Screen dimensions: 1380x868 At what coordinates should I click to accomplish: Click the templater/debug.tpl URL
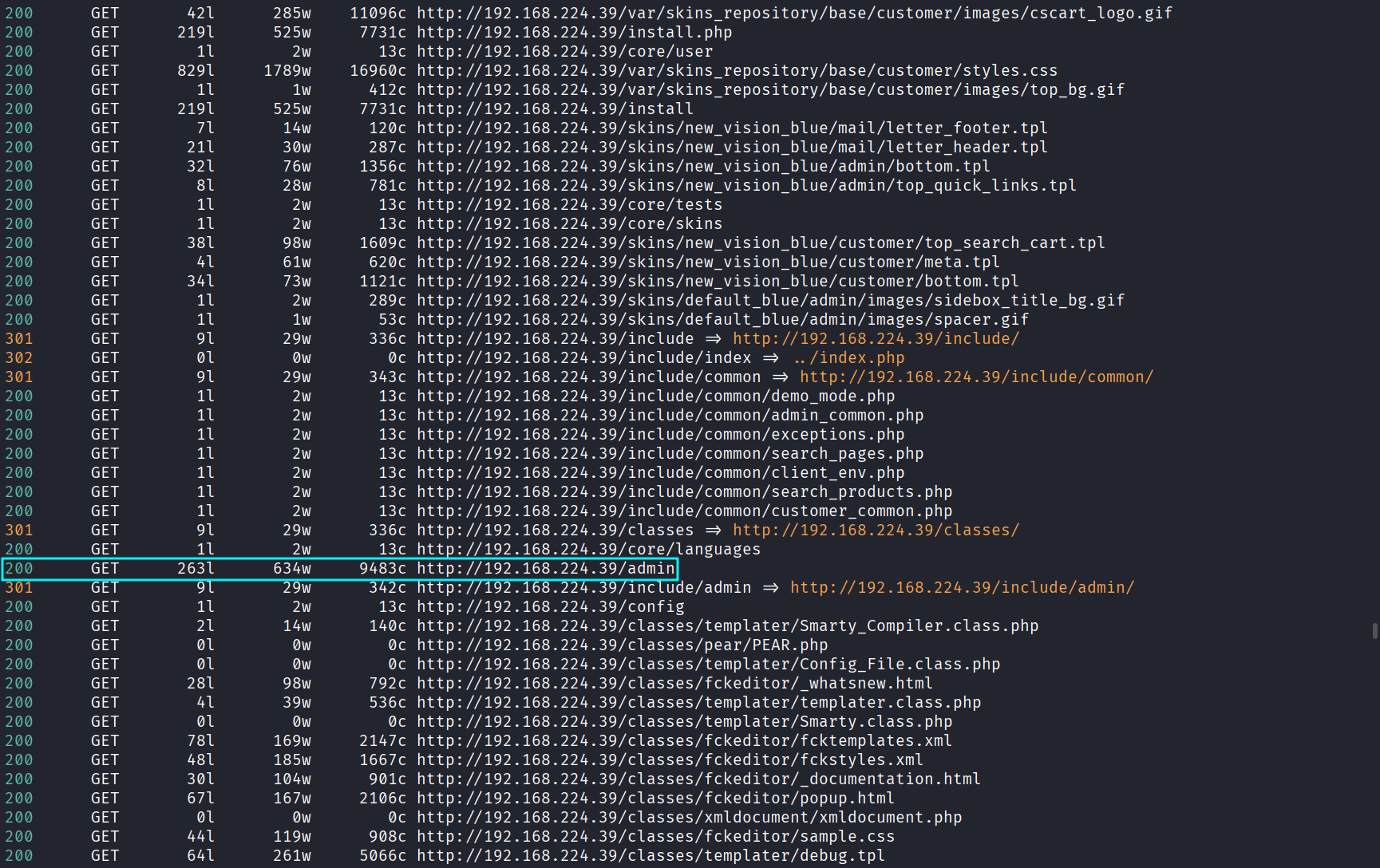click(x=650, y=856)
